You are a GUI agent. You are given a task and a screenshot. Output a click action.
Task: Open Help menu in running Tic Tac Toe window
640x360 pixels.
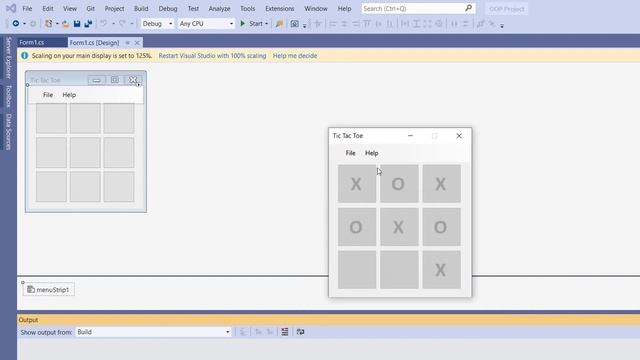coord(371,153)
